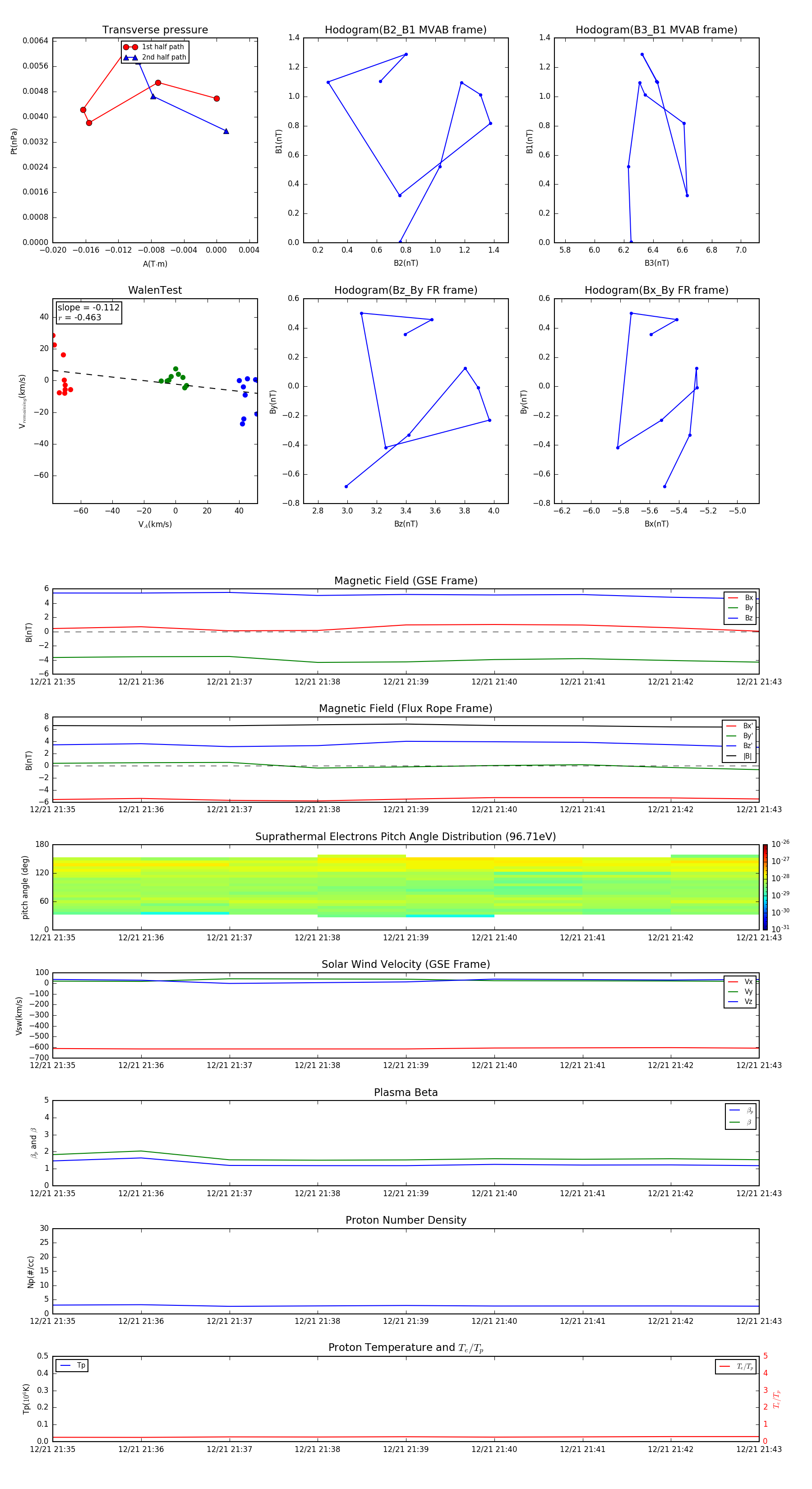Click the 'V_A(km/s)' x-axis label

(x=155, y=525)
